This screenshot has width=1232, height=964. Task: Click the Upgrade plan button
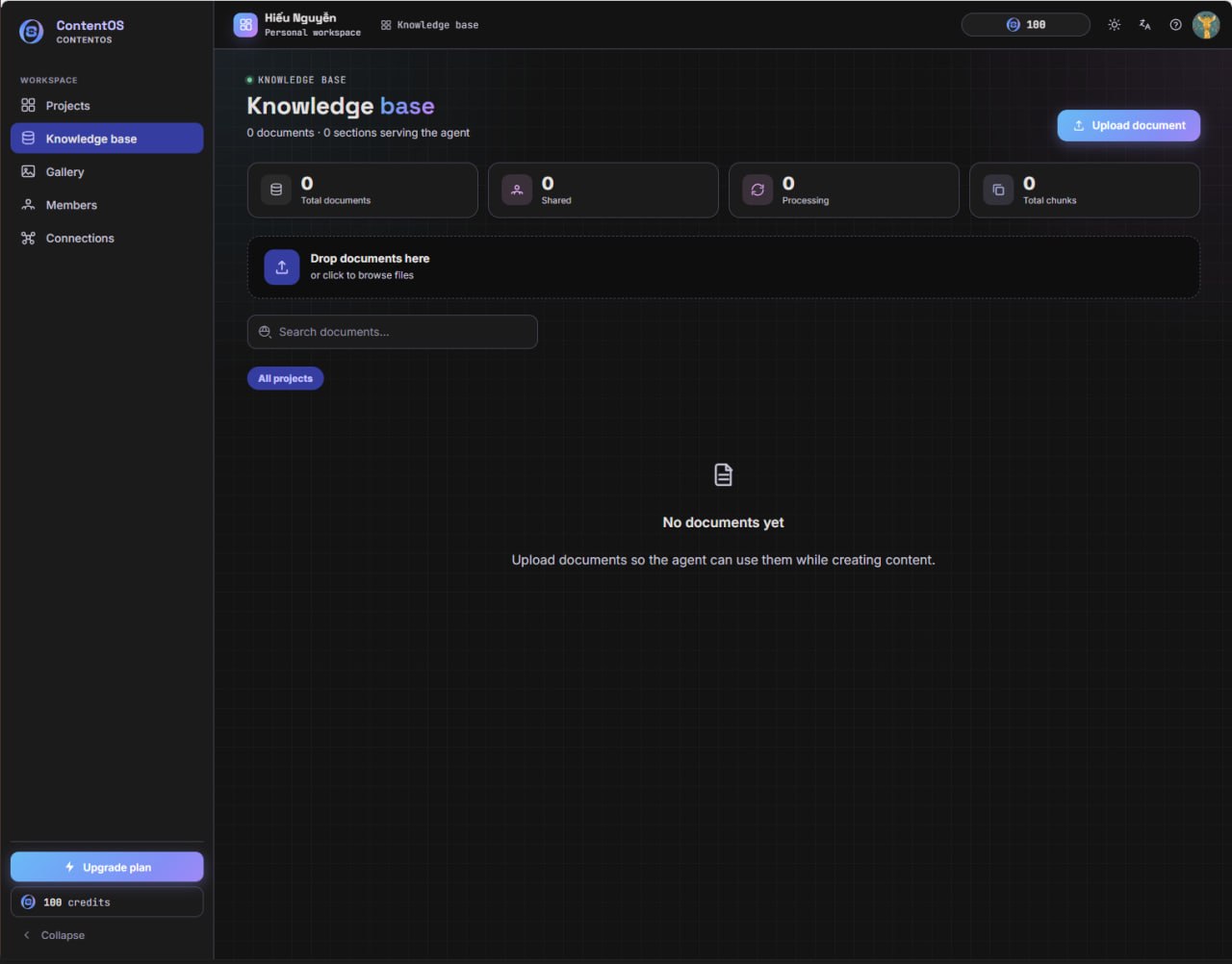pos(107,867)
